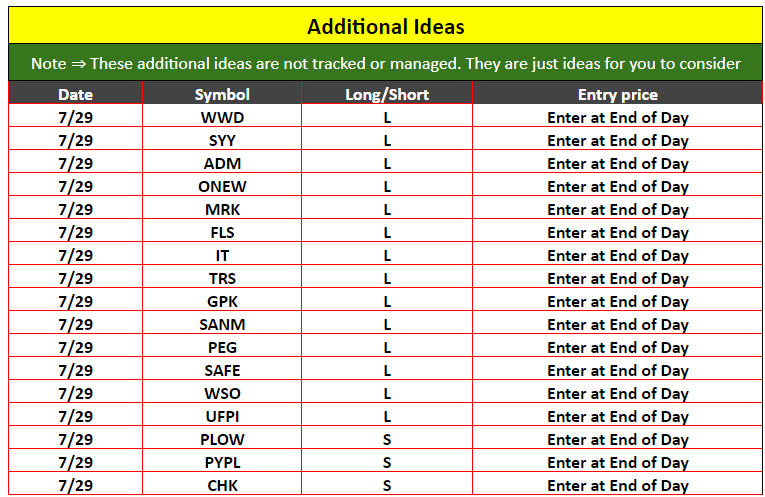Image resolution: width=765 pixels, height=497 pixels.
Task: Click the SYY symbol cell
Action: [x=222, y=141]
